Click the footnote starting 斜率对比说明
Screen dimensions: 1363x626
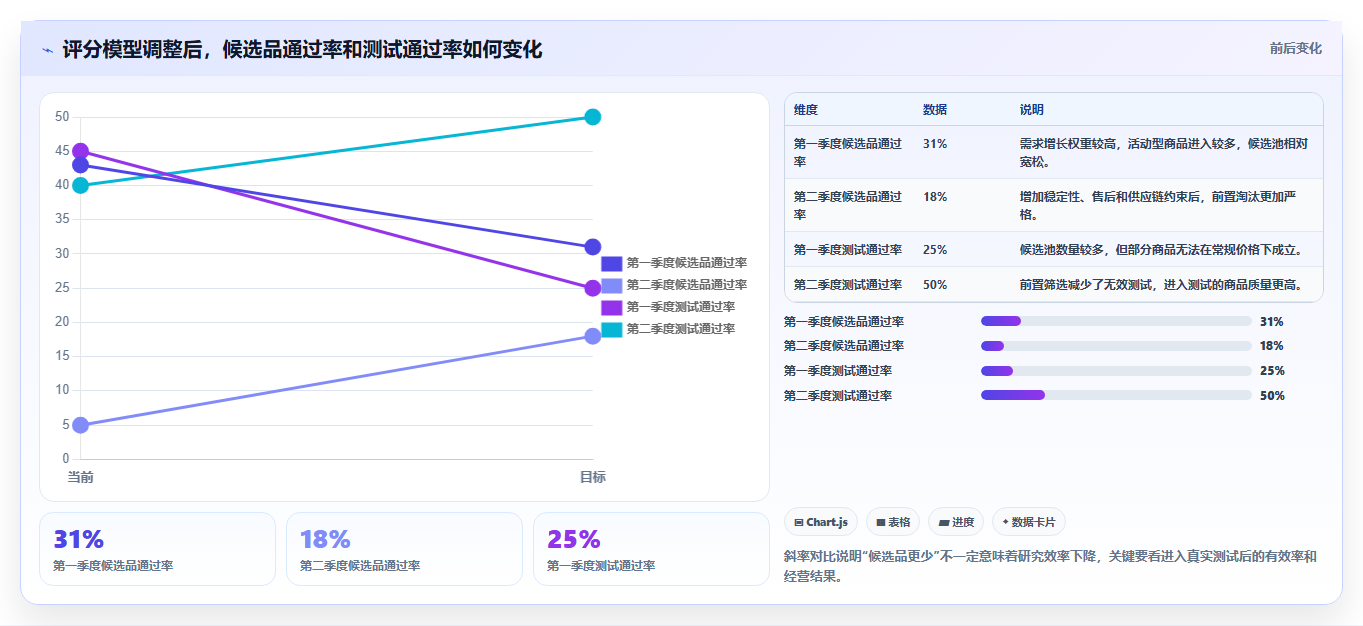[x=1051, y=566]
